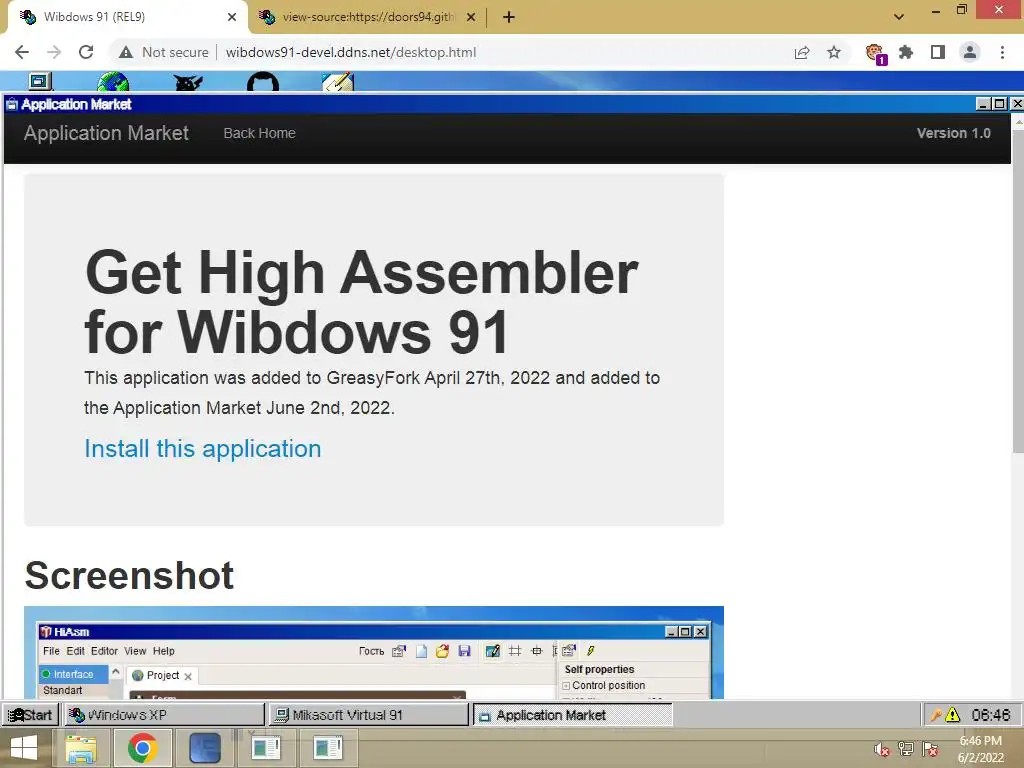The height and width of the screenshot is (768, 1024).
Task: Click the Application Market title bar icon
Action: (12, 104)
